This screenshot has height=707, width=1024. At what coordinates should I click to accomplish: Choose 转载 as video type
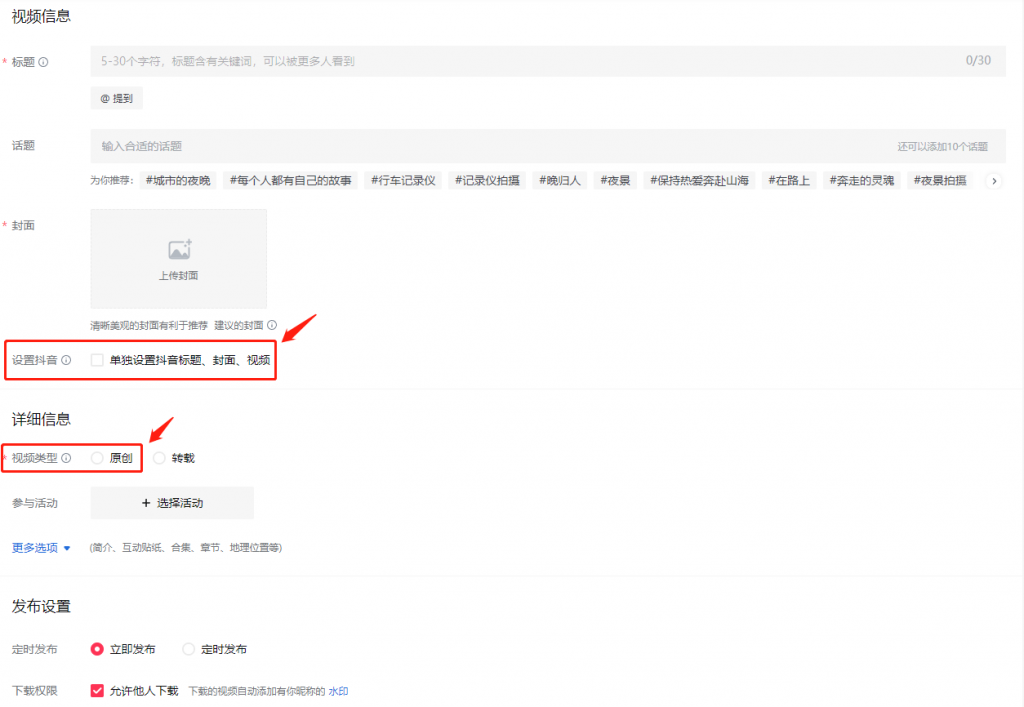(x=160, y=457)
